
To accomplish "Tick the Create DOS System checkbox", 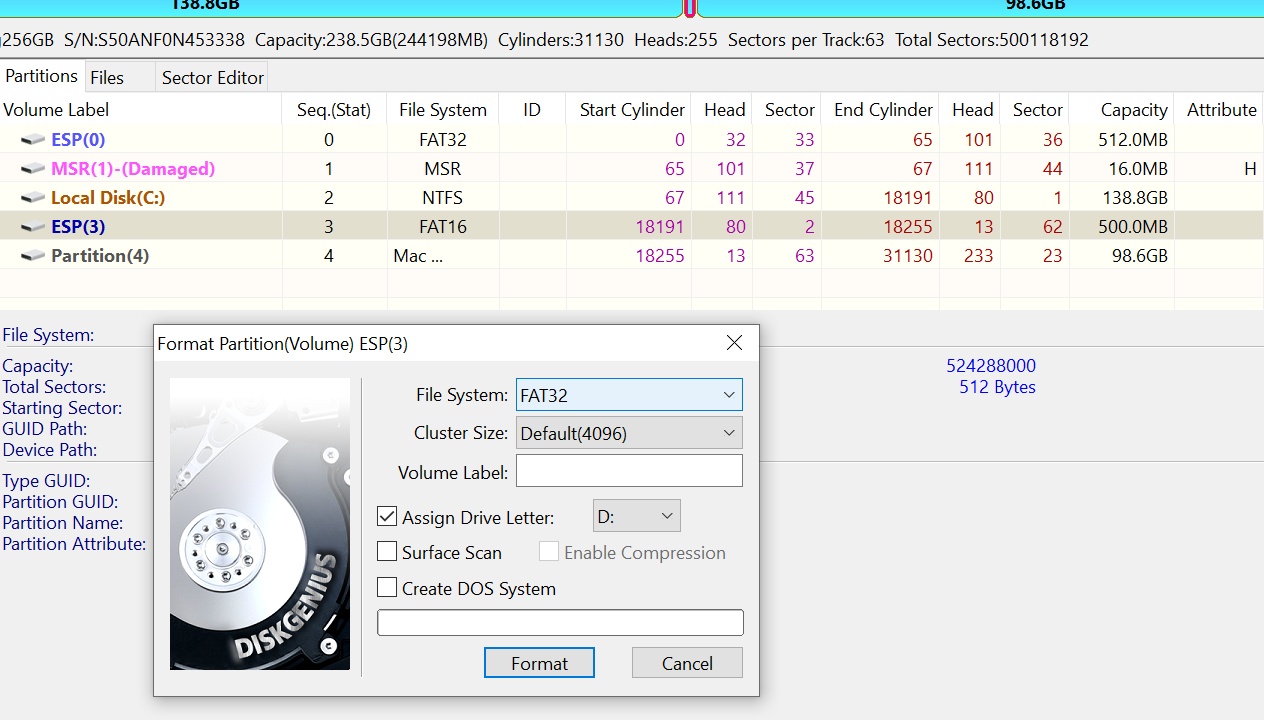I will (x=387, y=588).
